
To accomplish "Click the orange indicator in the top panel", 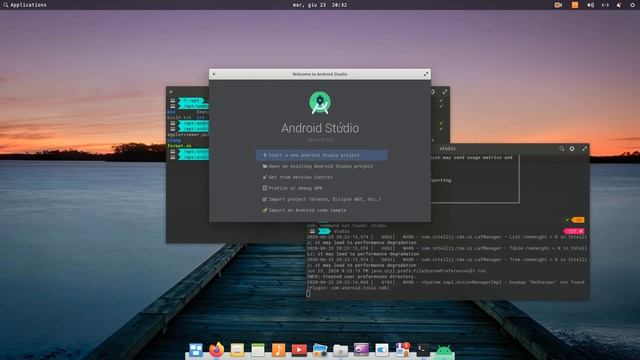I will click(x=575, y=5).
